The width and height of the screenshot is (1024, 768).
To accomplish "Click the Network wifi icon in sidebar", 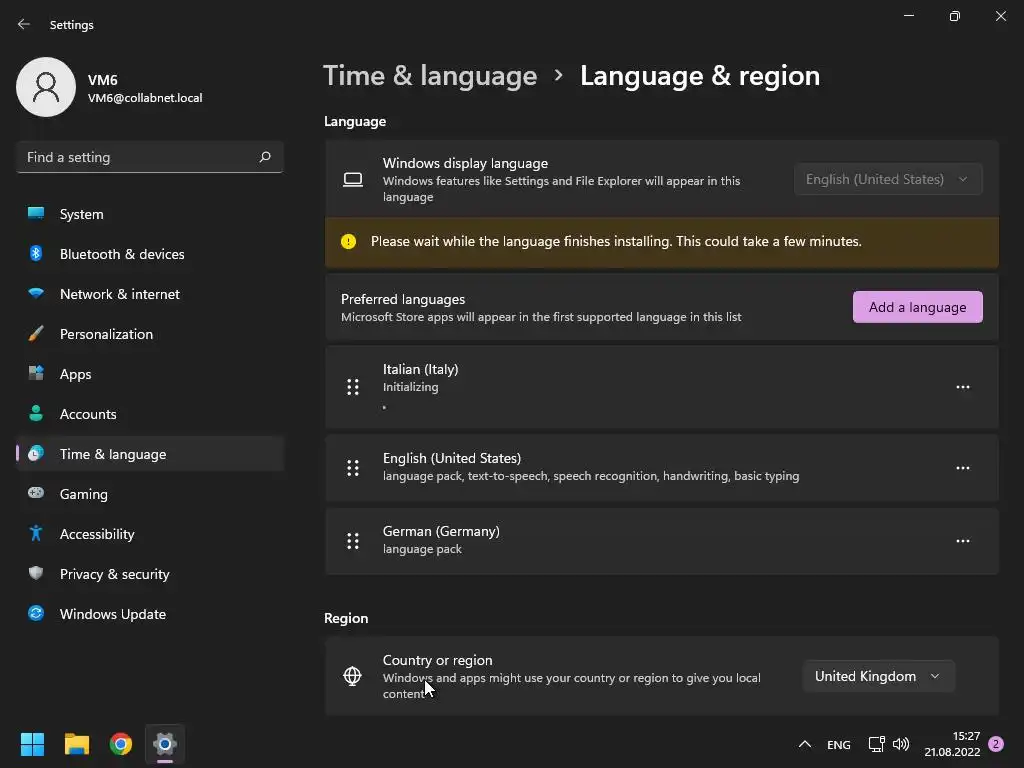I will click(x=36, y=293).
